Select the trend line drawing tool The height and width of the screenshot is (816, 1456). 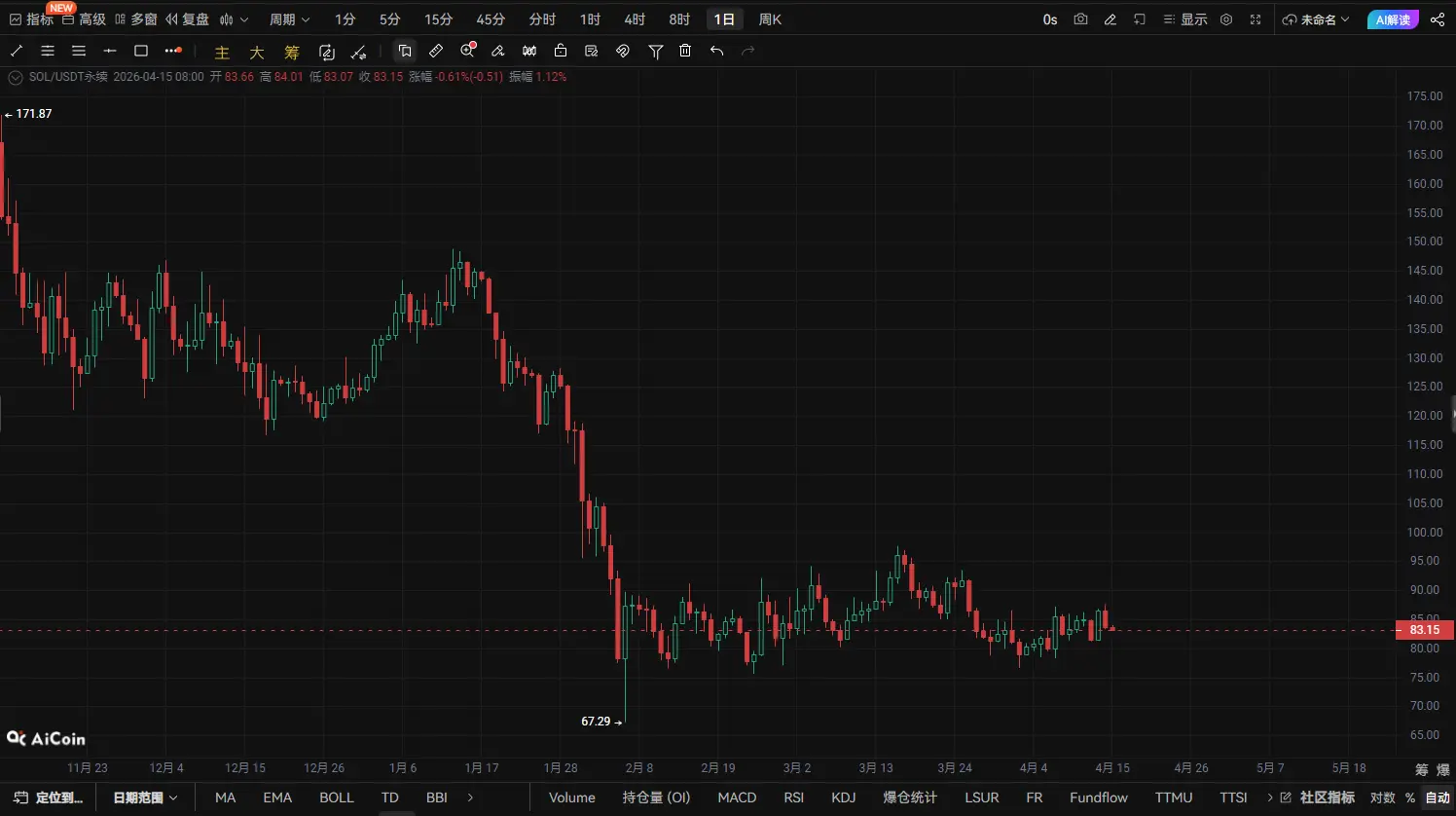17,51
